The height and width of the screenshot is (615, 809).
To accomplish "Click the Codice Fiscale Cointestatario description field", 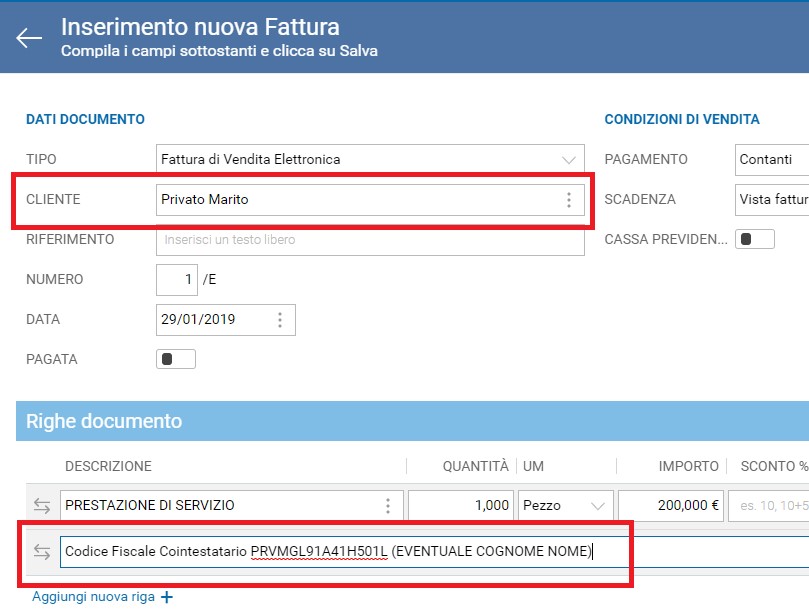I will (x=434, y=552).
